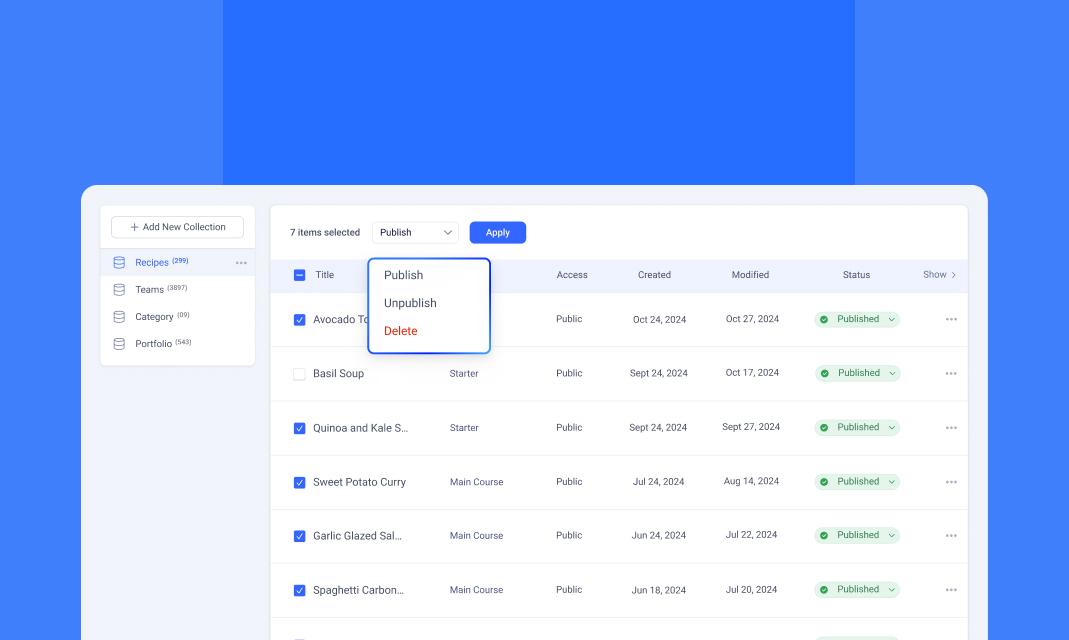Open more options for Sweet Potato Curry
The width and height of the screenshot is (1069, 640).
click(951, 482)
